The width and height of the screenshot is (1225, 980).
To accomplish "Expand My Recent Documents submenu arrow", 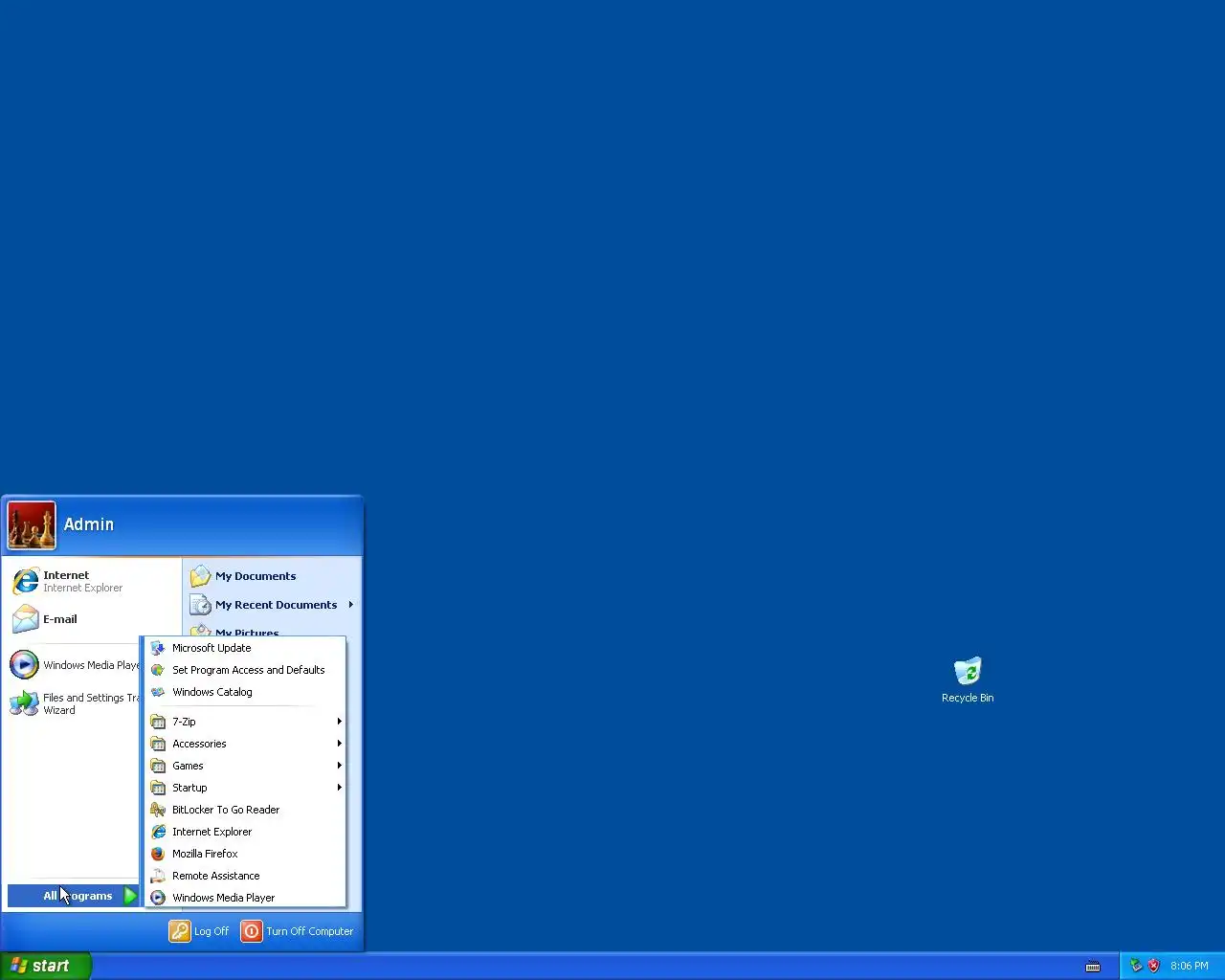I will pos(351,605).
